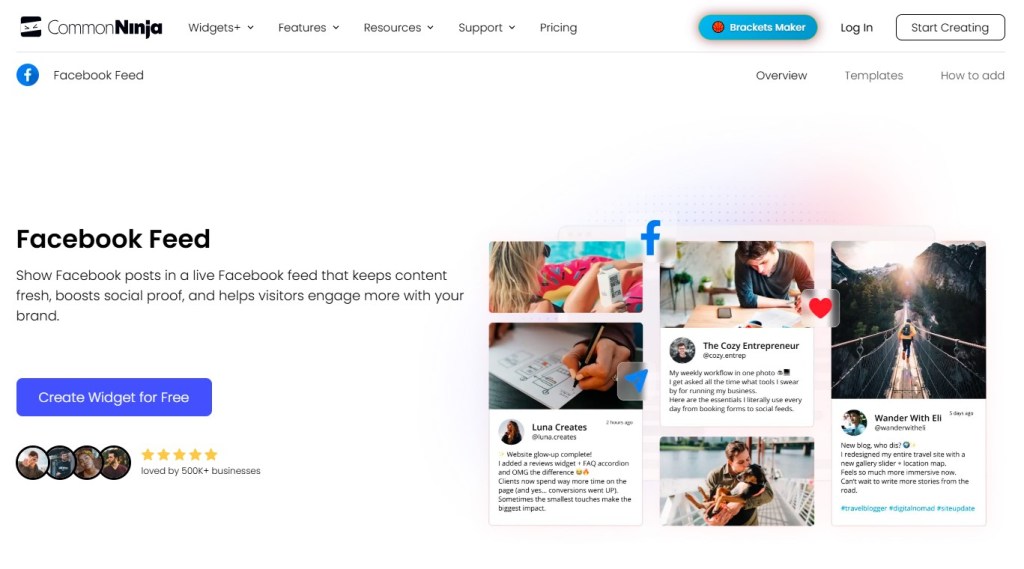This screenshot has width=1024, height=569.
Task: Open the Log In link
Action: tap(856, 27)
